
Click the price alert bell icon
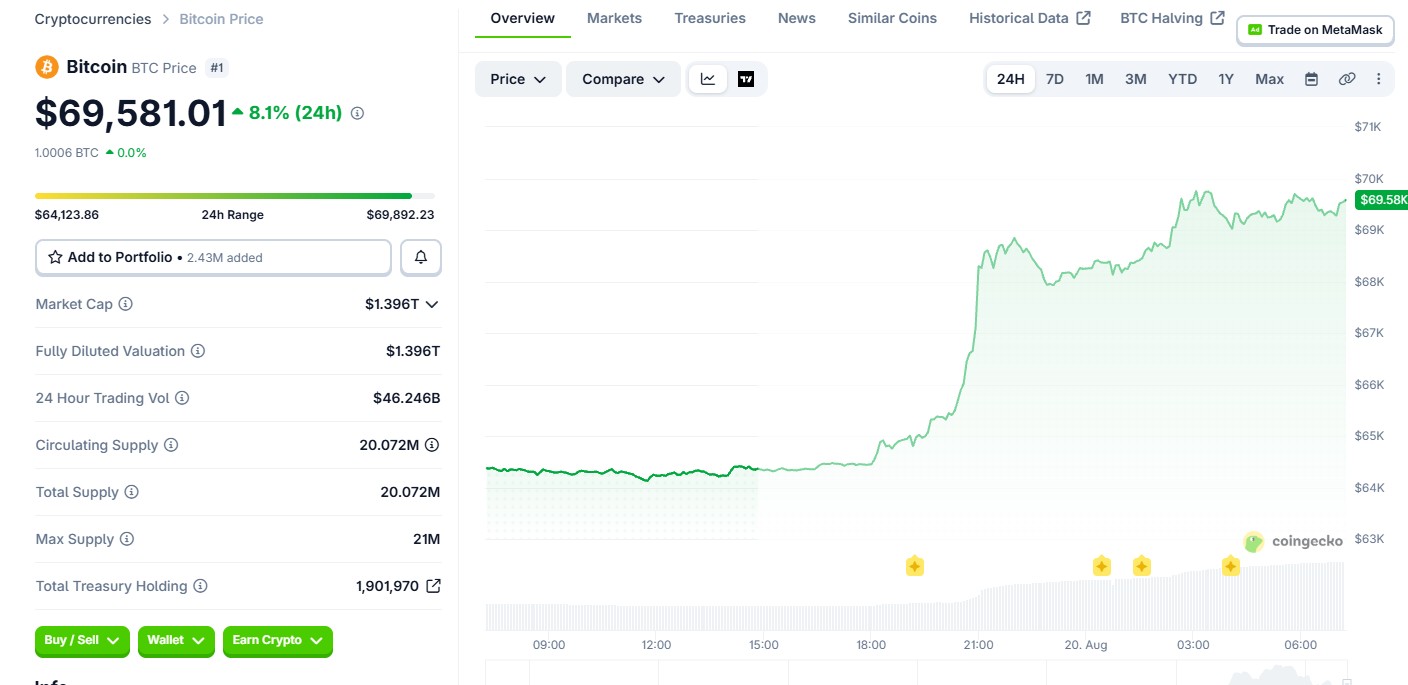[421, 257]
